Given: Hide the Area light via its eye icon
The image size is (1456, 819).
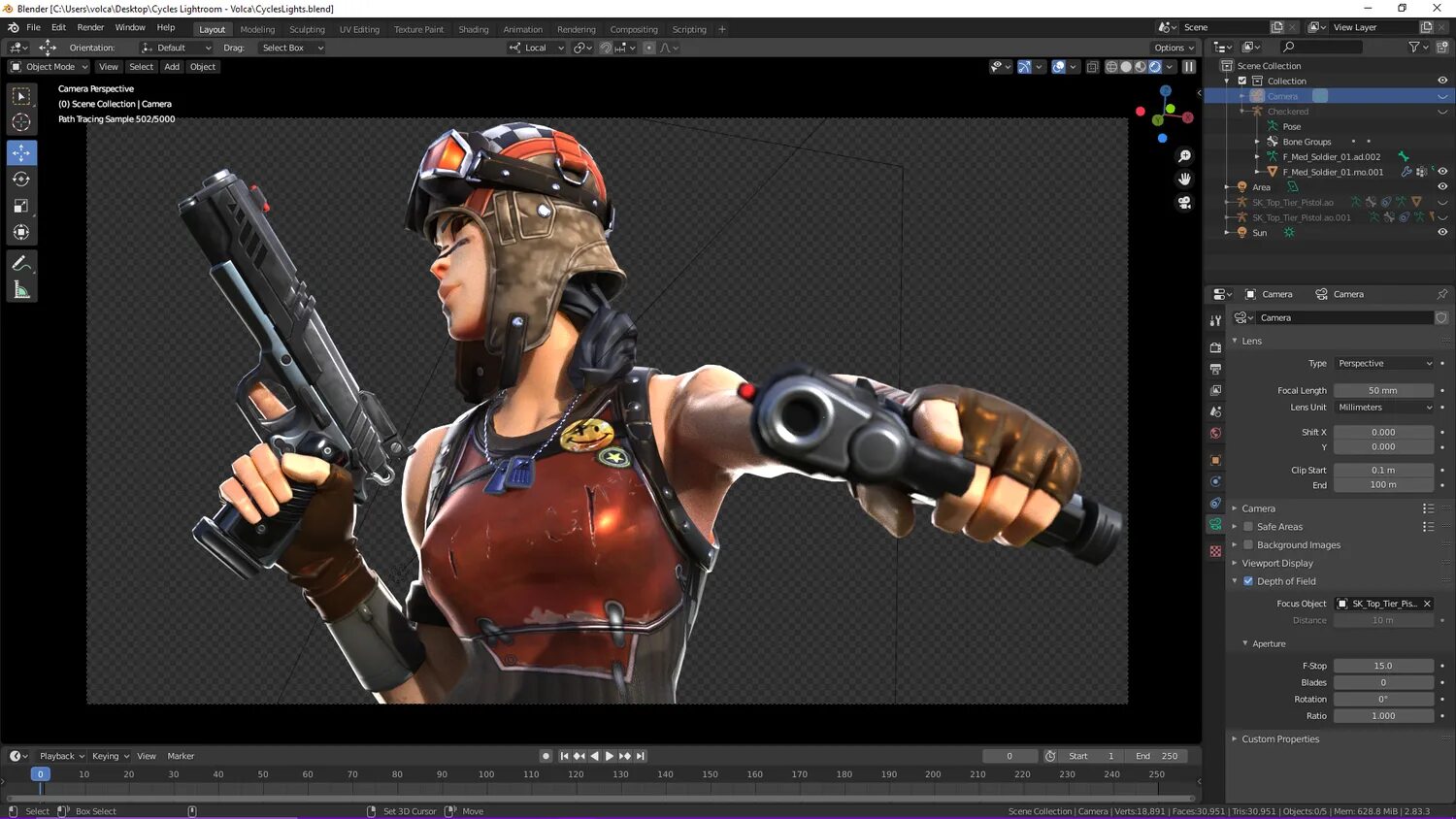Looking at the screenshot, I should (x=1442, y=186).
